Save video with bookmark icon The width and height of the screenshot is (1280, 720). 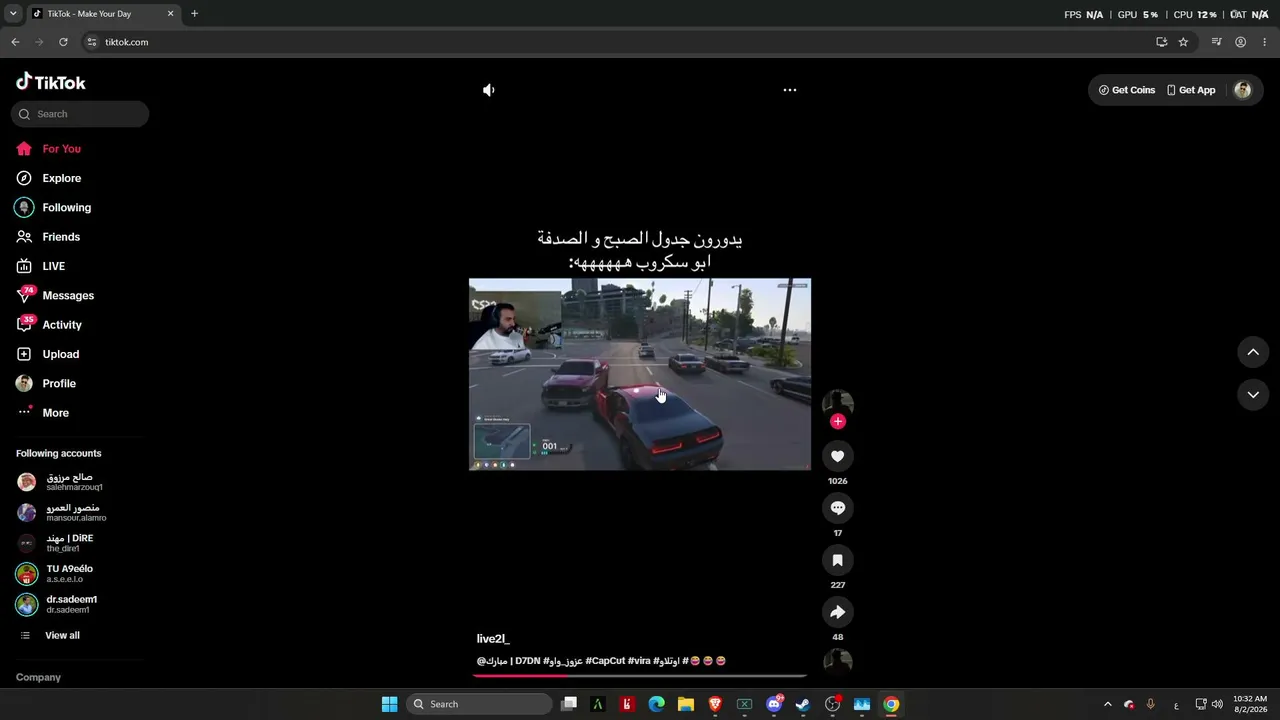(838, 560)
